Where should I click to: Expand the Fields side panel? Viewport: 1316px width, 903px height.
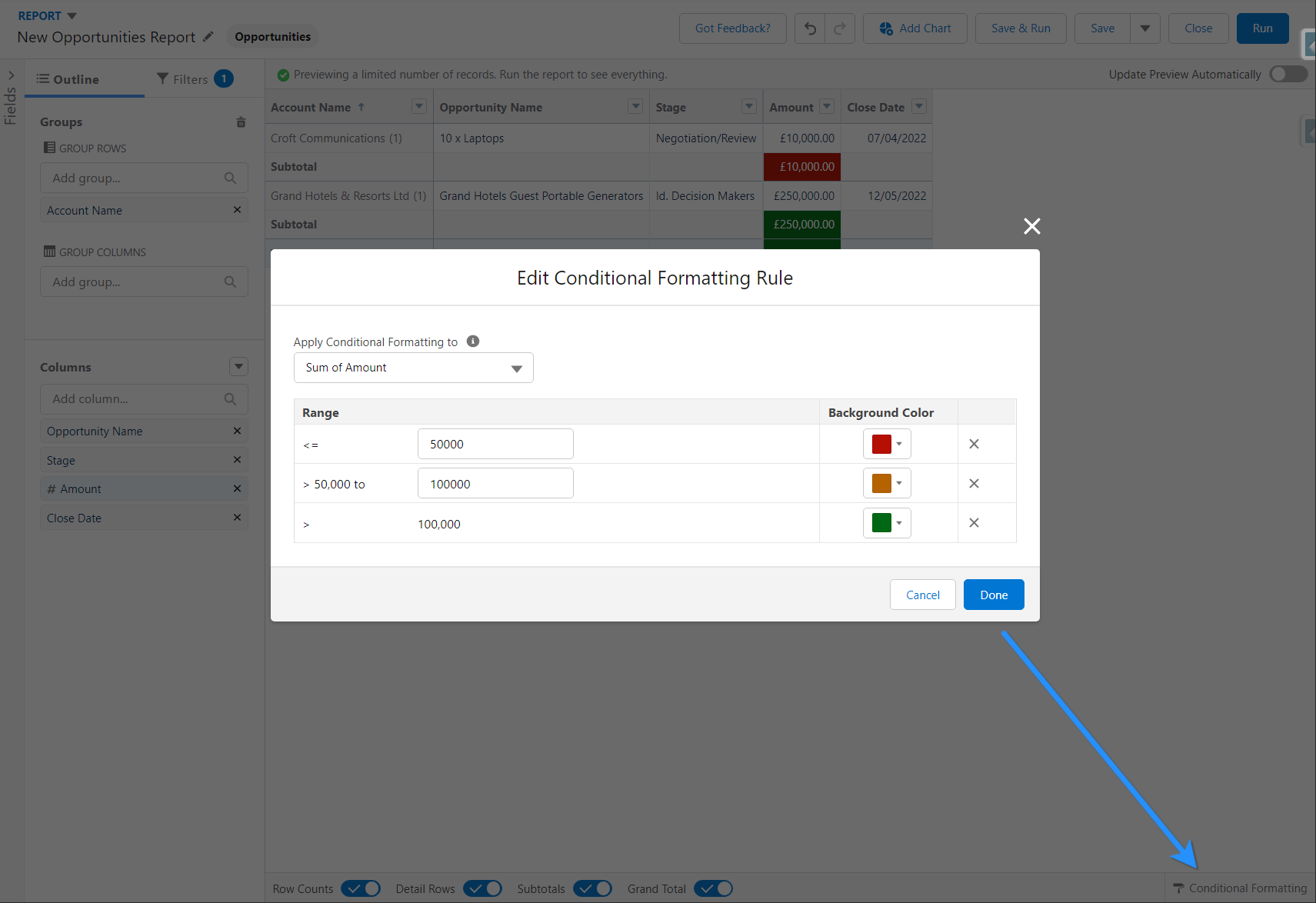tap(11, 75)
